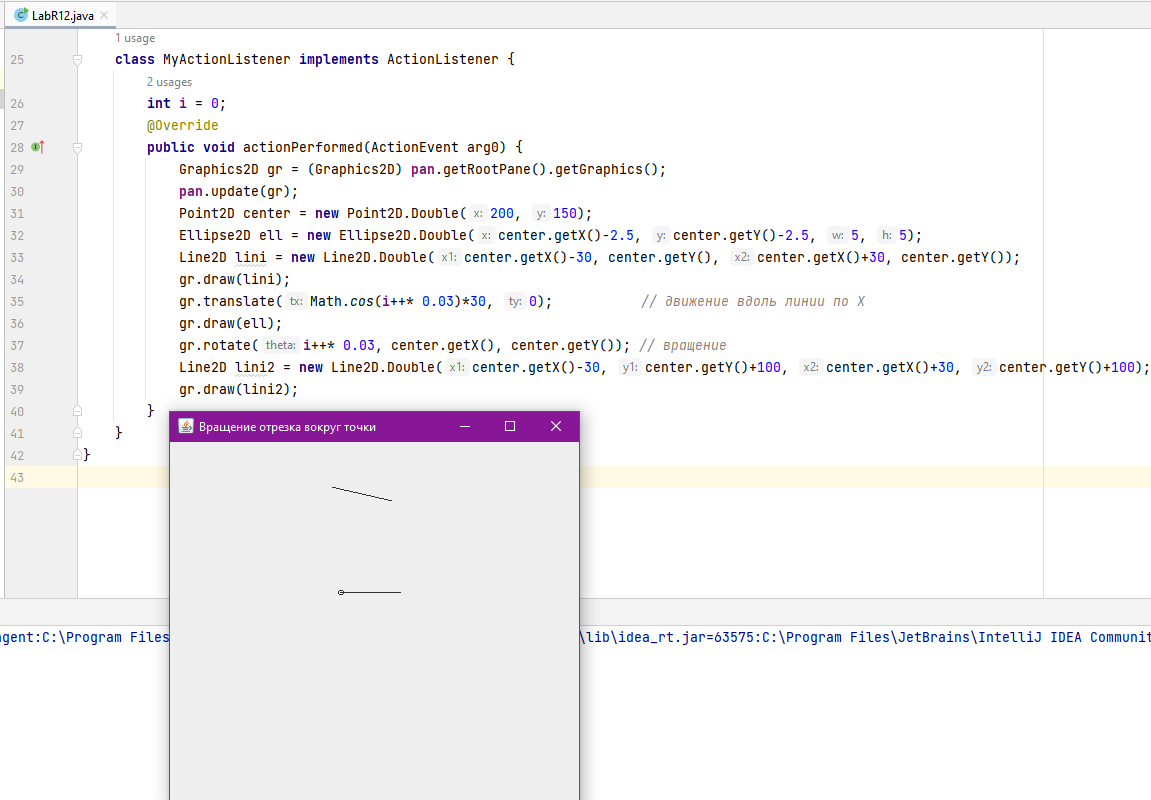Open the '1 usage' hint above class MyActionListener
The height and width of the screenshot is (800, 1151).
(134, 38)
